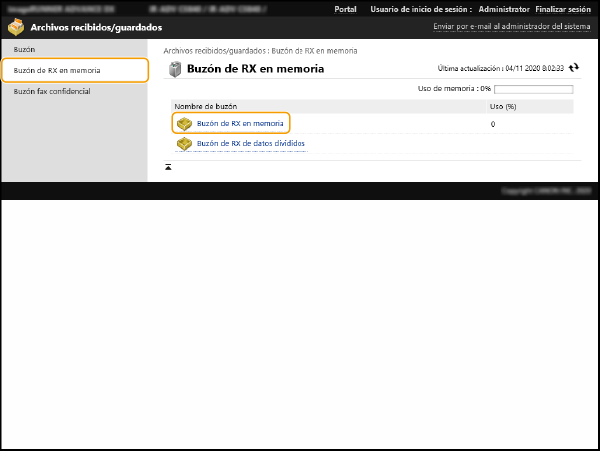This screenshot has height=451, width=600.
Task: Click the Archivos recibidos/guardados header box icon
Action: click(17, 27)
